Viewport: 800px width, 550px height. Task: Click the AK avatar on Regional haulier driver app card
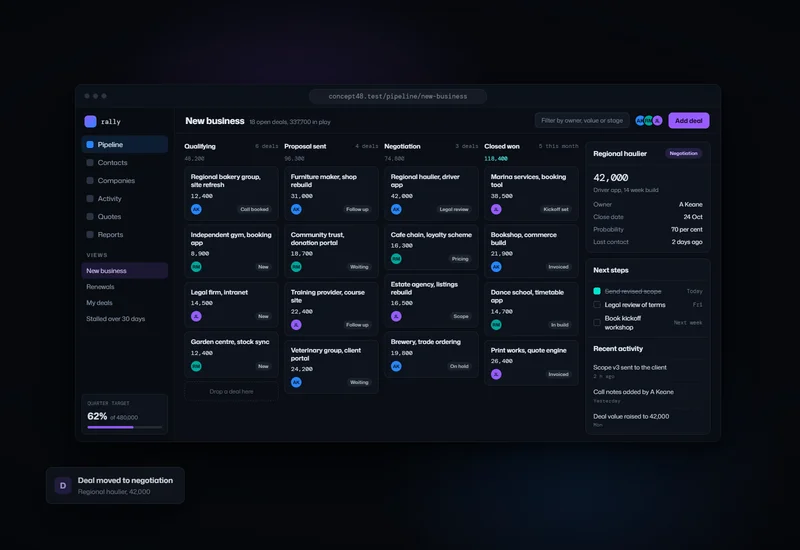(396, 209)
